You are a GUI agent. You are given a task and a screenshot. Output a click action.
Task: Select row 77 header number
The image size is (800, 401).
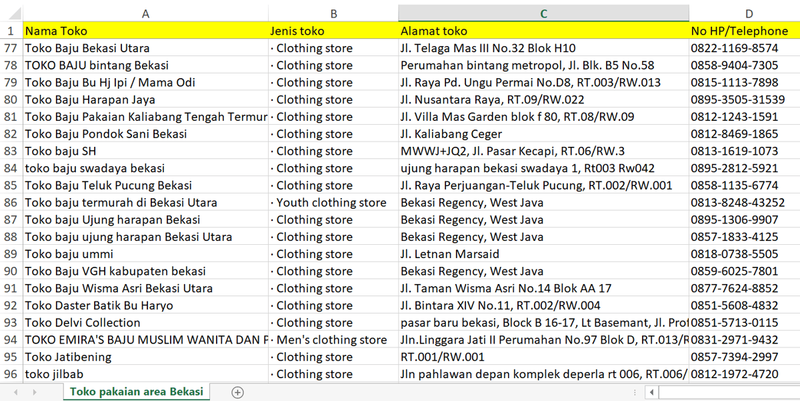[11, 48]
